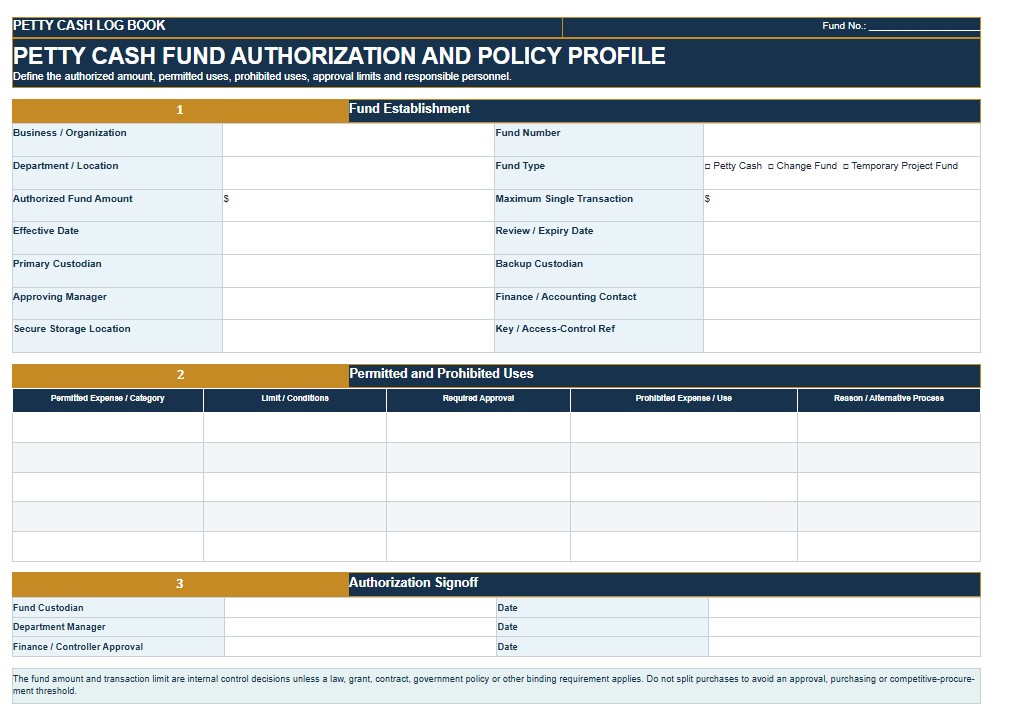Click the 'Fund Type' label
This screenshot has width=1009, height=724.
[x=520, y=166]
